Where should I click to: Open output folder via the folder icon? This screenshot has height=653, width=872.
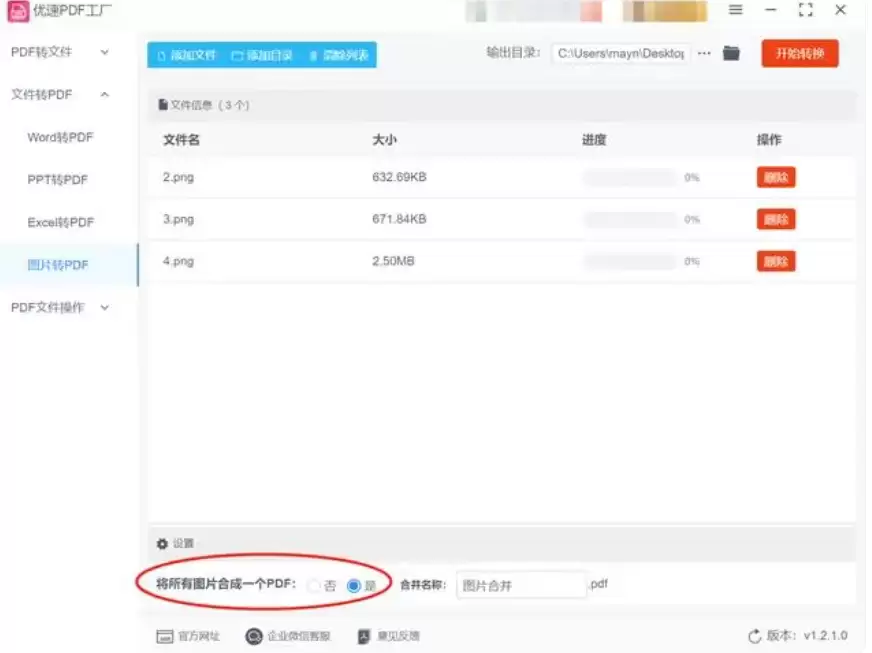click(x=731, y=54)
